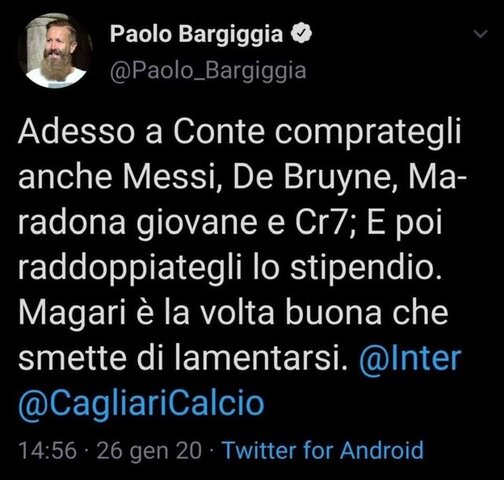
Task: Click the verified badge next to name
Action: pyautogui.click(x=301, y=33)
